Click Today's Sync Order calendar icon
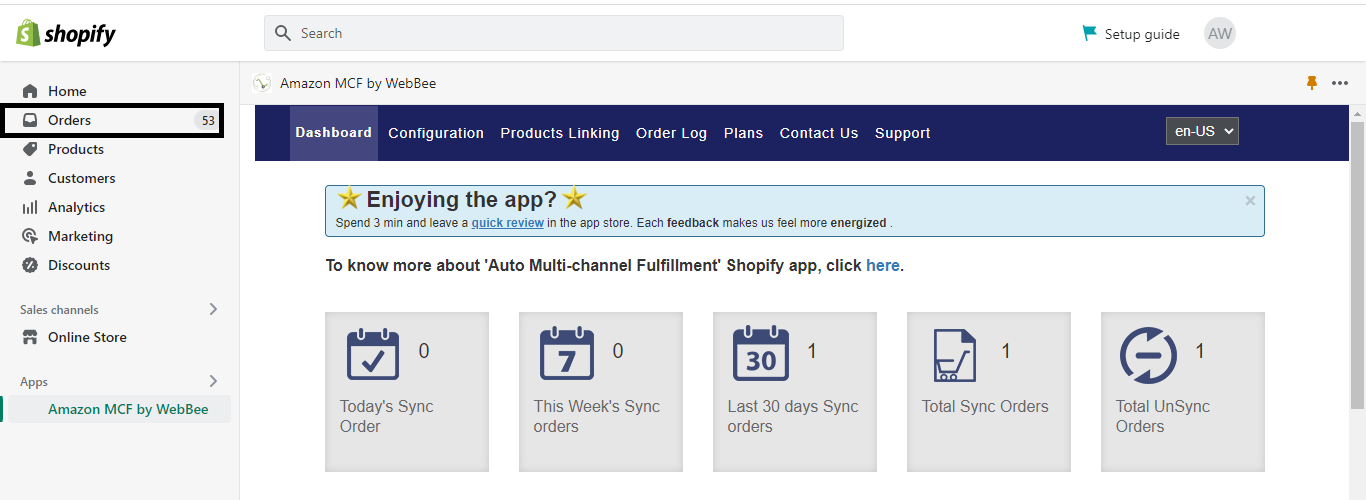Screen dimensions: 1366x500 point(372,355)
